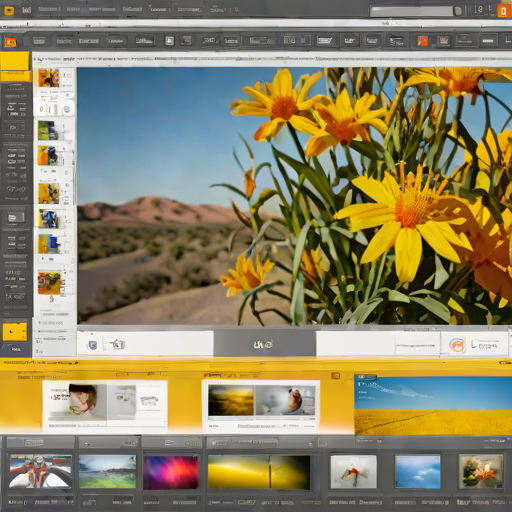Click the yellow square button in the sidebar
The height and width of the screenshot is (512, 512).
point(15,331)
